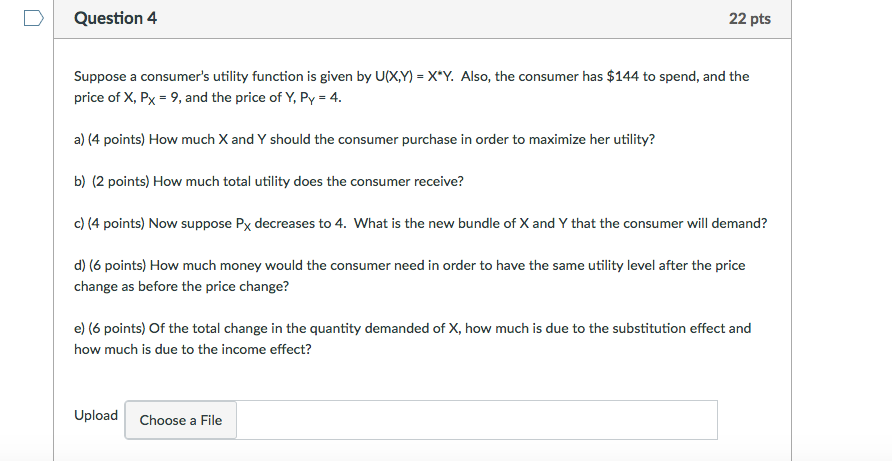Click the Question 4 heading
The width and height of the screenshot is (892, 461).
click(115, 18)
